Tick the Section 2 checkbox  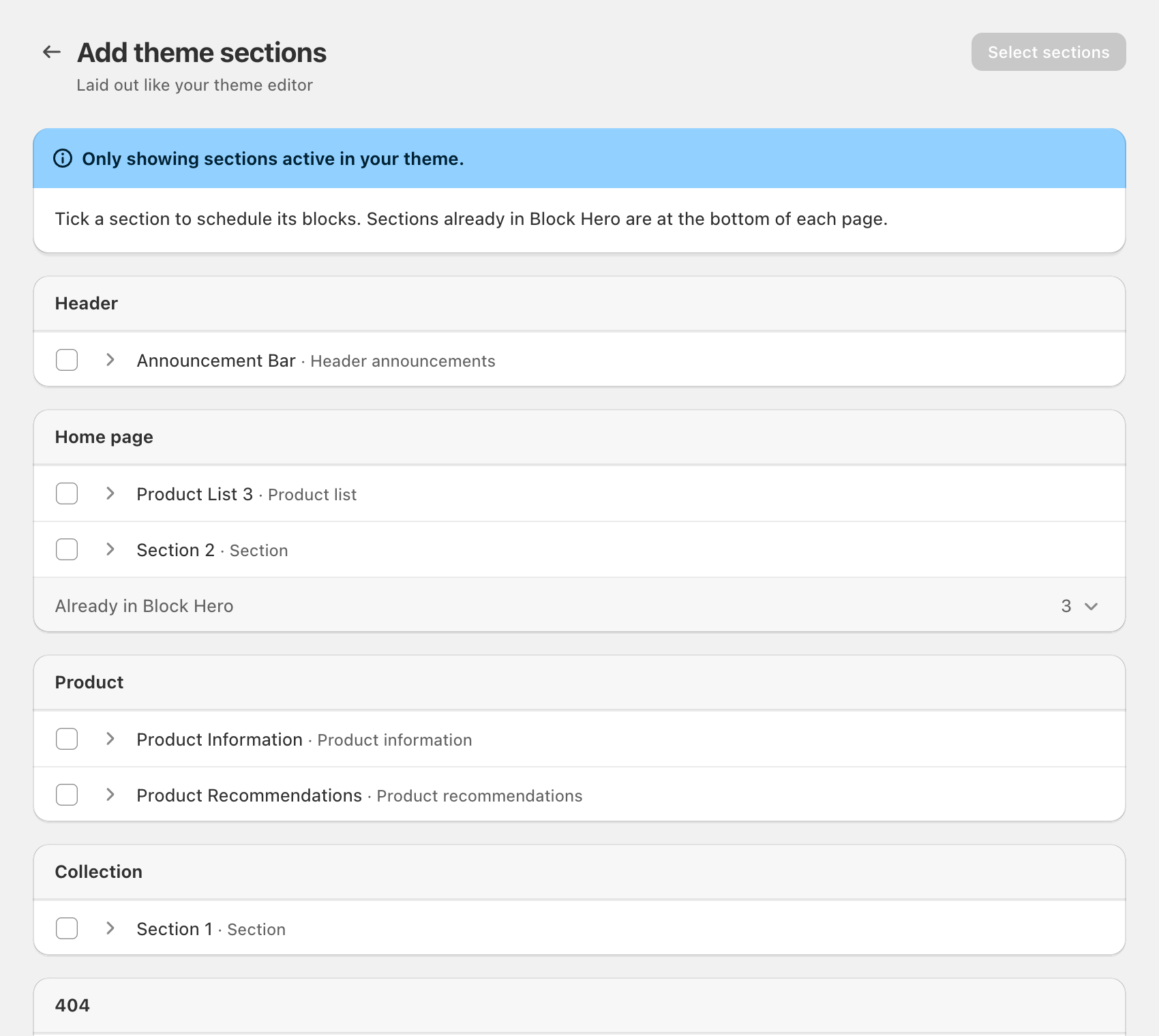pyautogui.click(x=67, y=549)
